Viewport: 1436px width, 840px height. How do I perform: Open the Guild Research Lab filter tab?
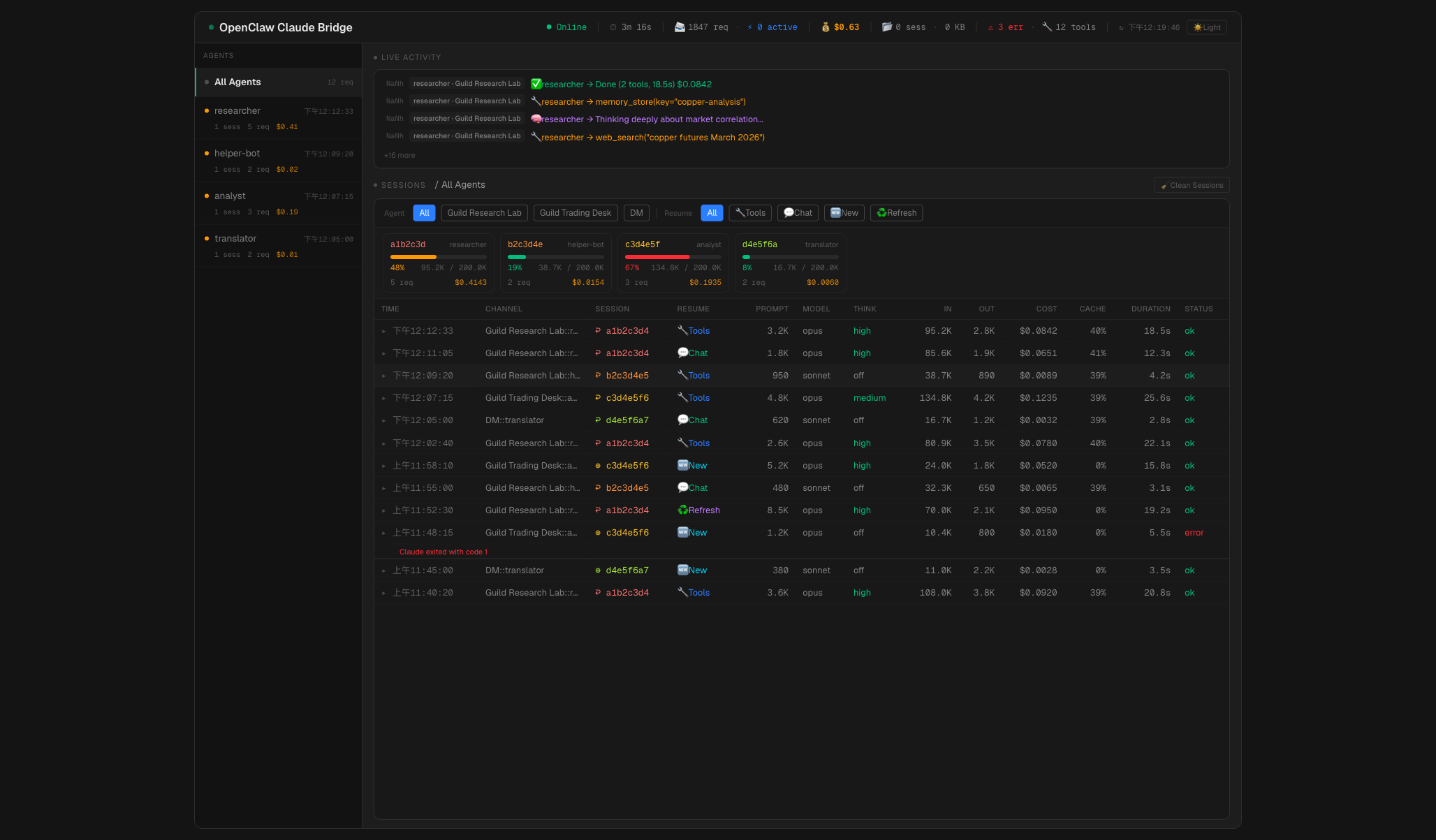[484, 213]
